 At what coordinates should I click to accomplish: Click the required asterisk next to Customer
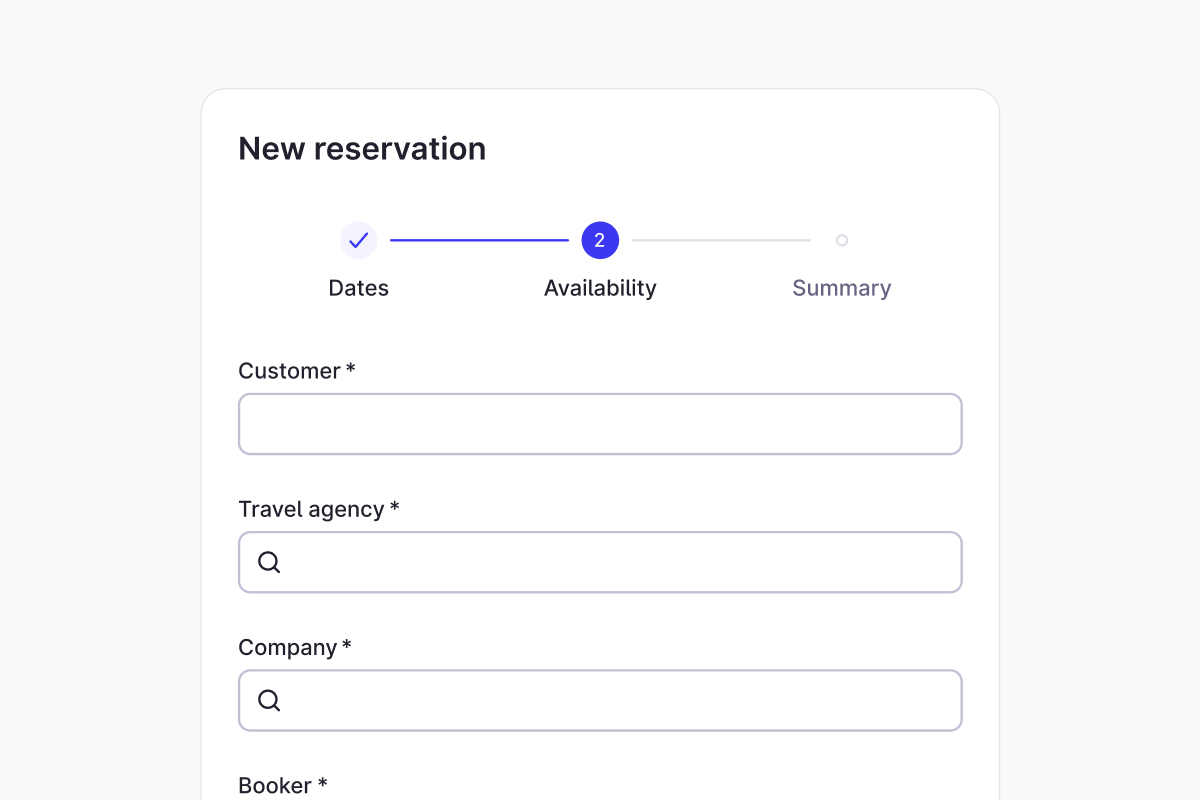tap(351, 370)
